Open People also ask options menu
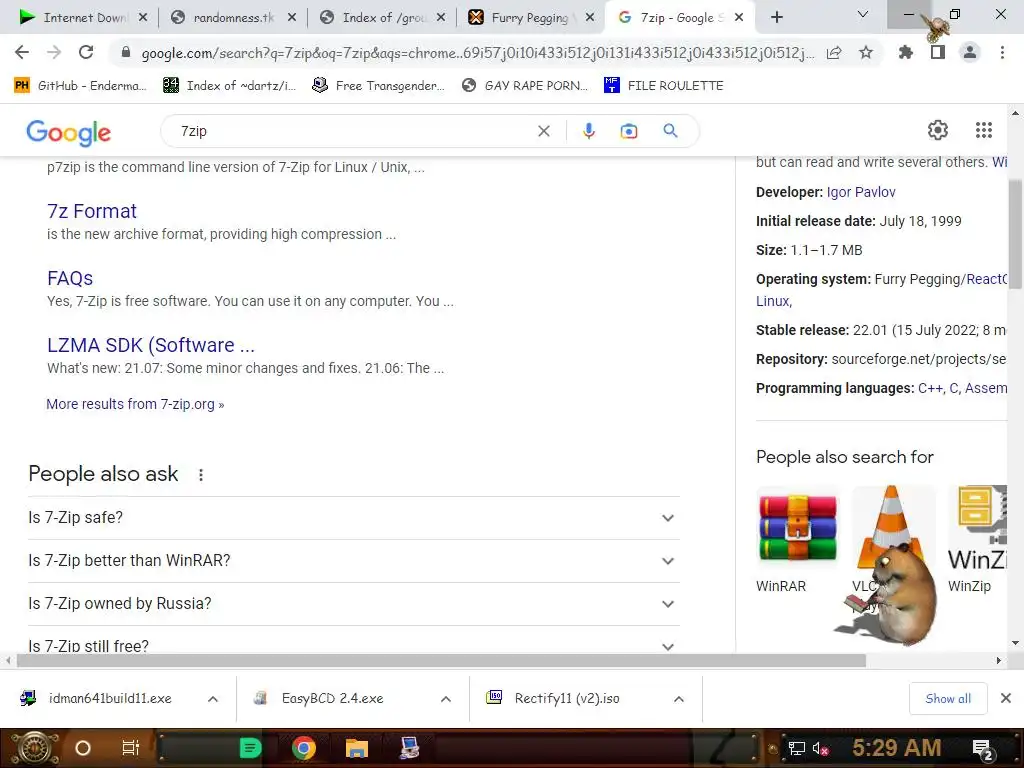Image resolution: width=1024 pixels, height=768 pixels. click(200, 475)
